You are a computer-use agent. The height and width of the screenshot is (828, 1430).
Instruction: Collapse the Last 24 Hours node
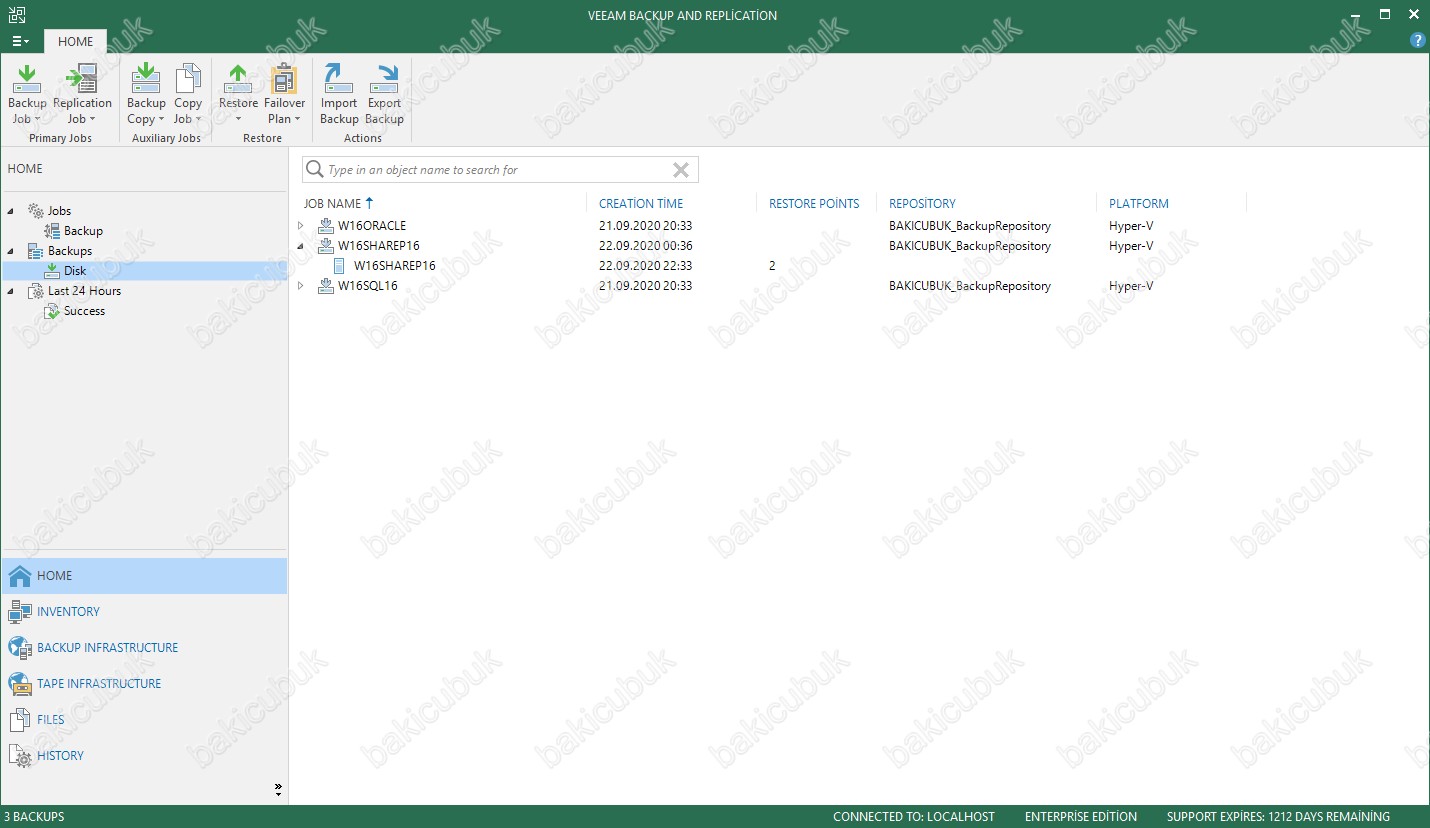click(x=11, y=291)
